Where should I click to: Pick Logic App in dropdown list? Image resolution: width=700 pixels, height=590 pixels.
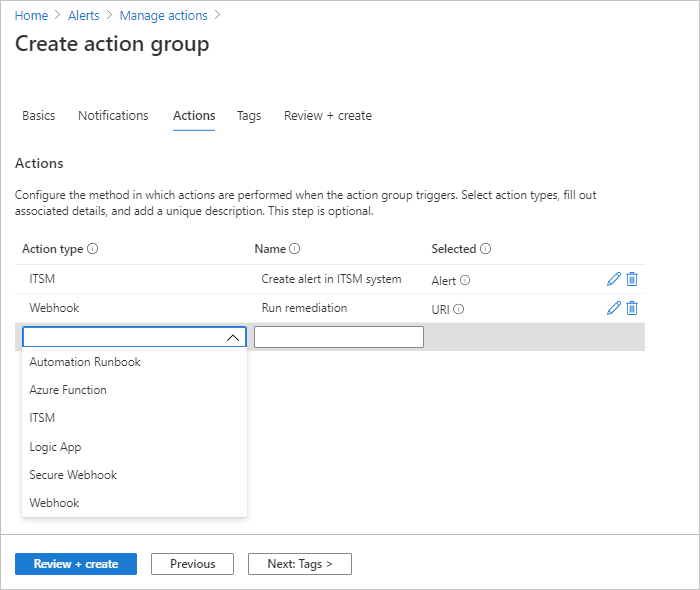[x=56, y=447]
